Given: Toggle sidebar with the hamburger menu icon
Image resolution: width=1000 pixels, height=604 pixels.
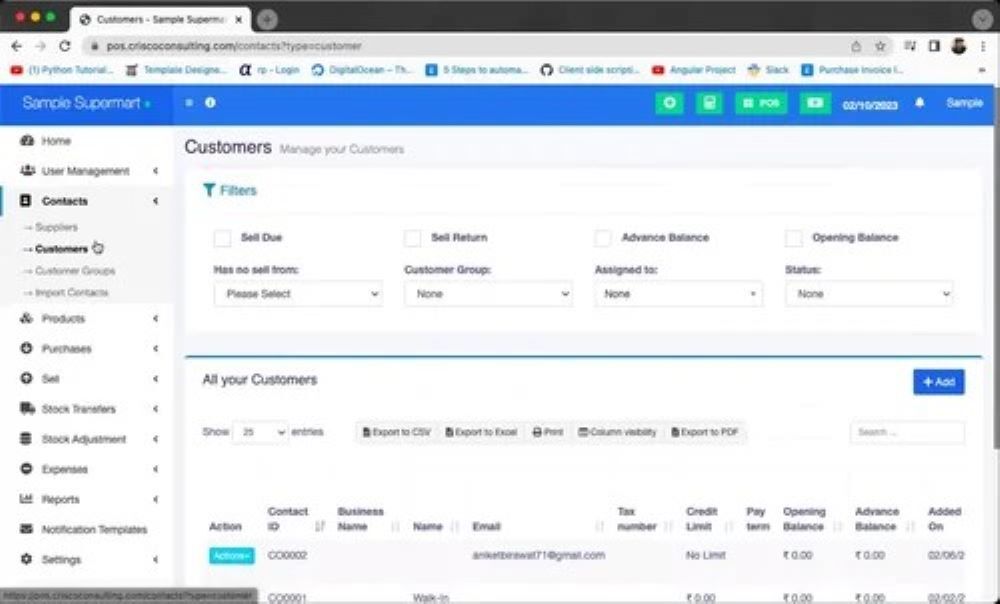Looking at the screenshot, I should [x=190, y=103].
